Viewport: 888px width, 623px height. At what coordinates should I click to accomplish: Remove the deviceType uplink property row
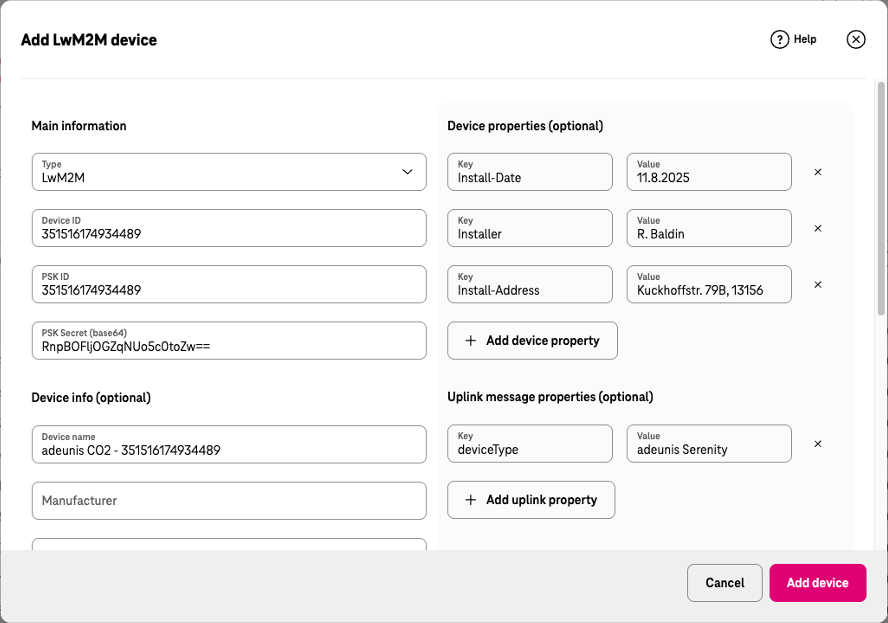tap(818, 444)
